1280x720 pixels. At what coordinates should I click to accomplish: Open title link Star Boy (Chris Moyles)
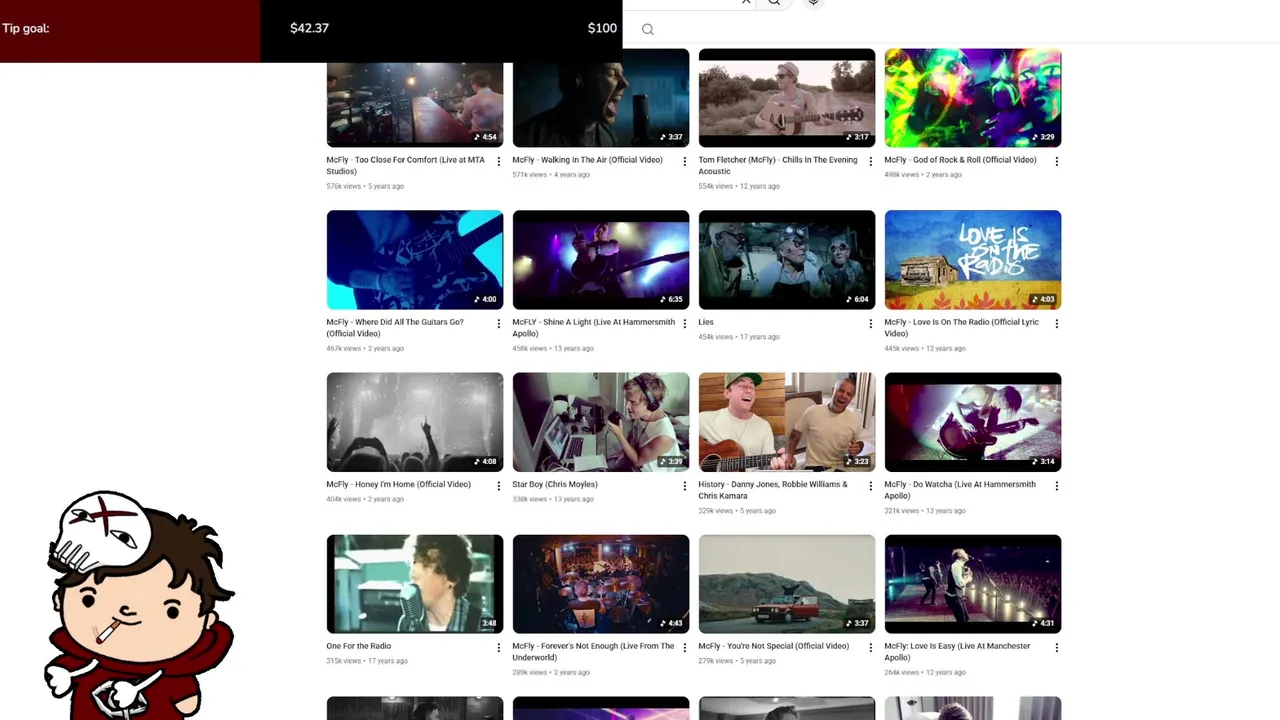pyautogui.click(x=555, y=484)
